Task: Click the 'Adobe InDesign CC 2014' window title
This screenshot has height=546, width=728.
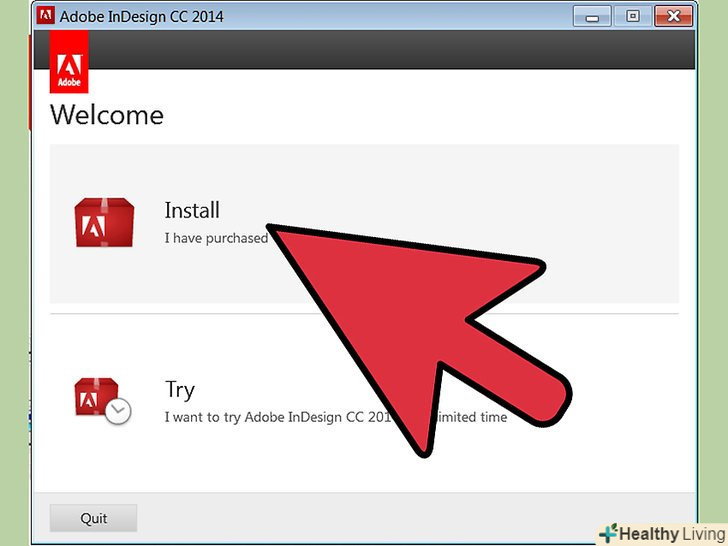Action: coord(142,16)
